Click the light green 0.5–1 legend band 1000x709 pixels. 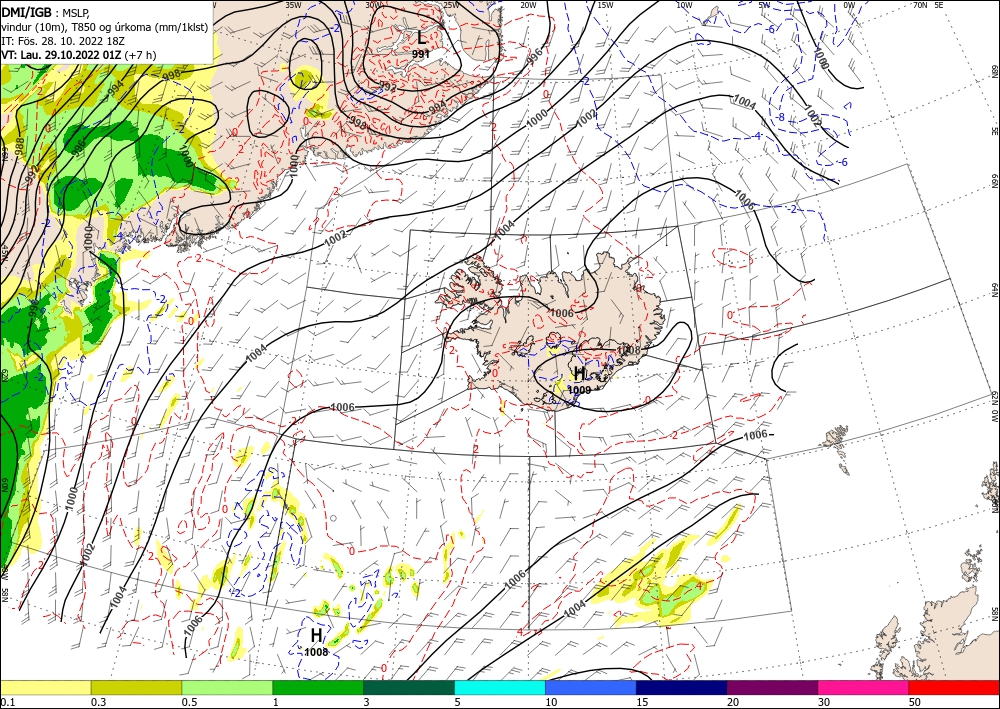[227, 687]
